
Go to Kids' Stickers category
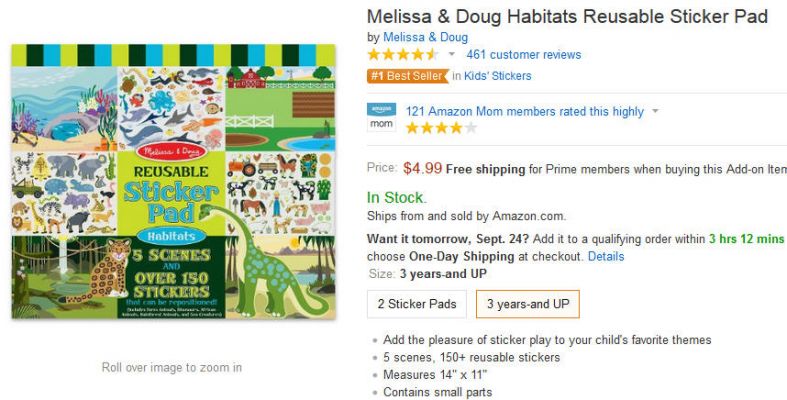pos(498,75)
